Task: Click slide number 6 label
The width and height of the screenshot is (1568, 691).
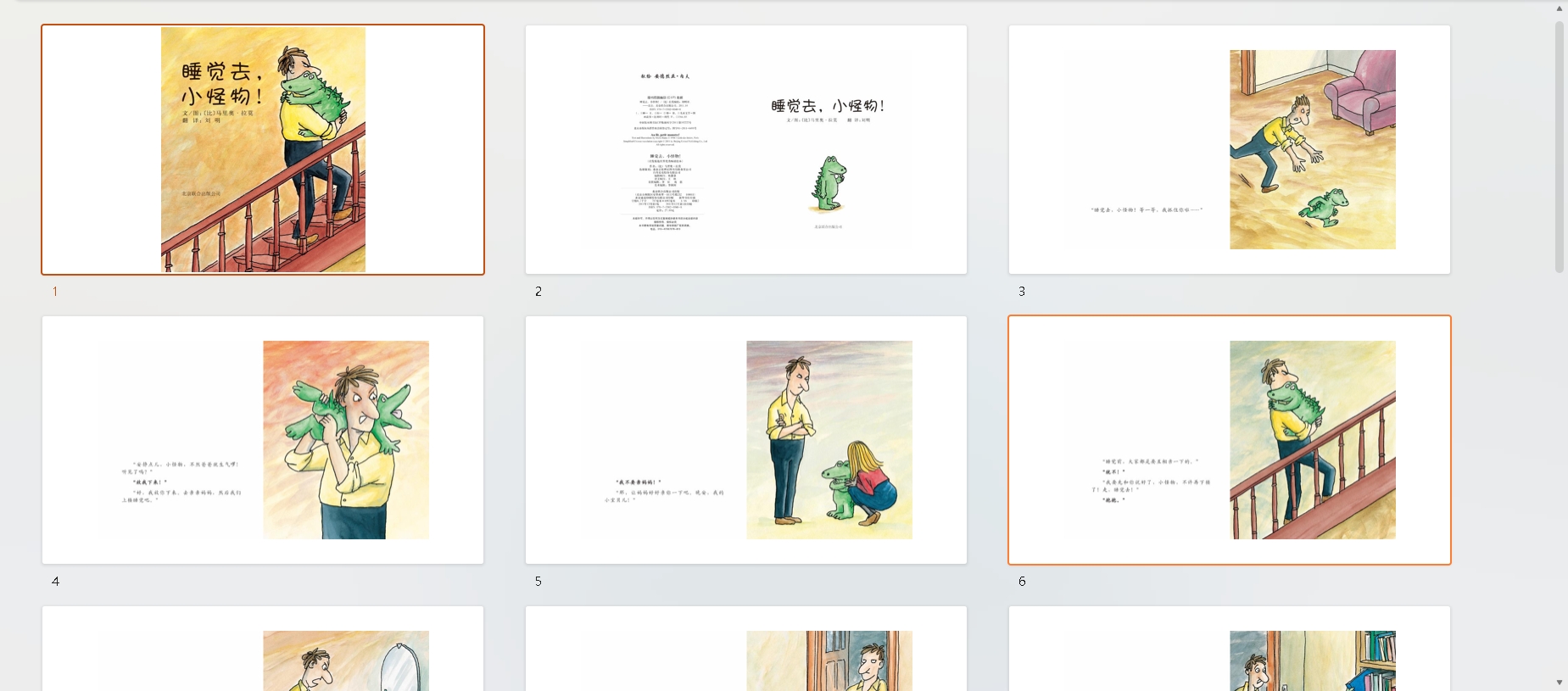Action: (1022, 582)
